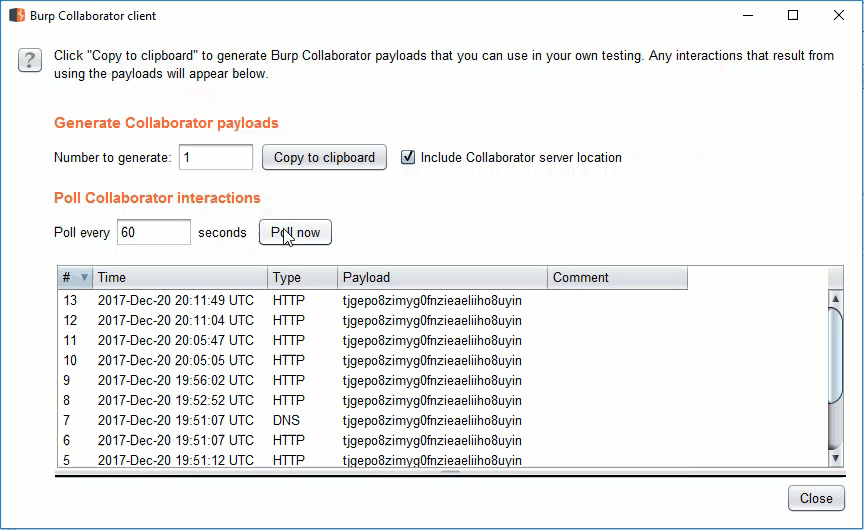864x530 pixels.
Task: Click the split pane divider handle
Action: tap(450, 473)
